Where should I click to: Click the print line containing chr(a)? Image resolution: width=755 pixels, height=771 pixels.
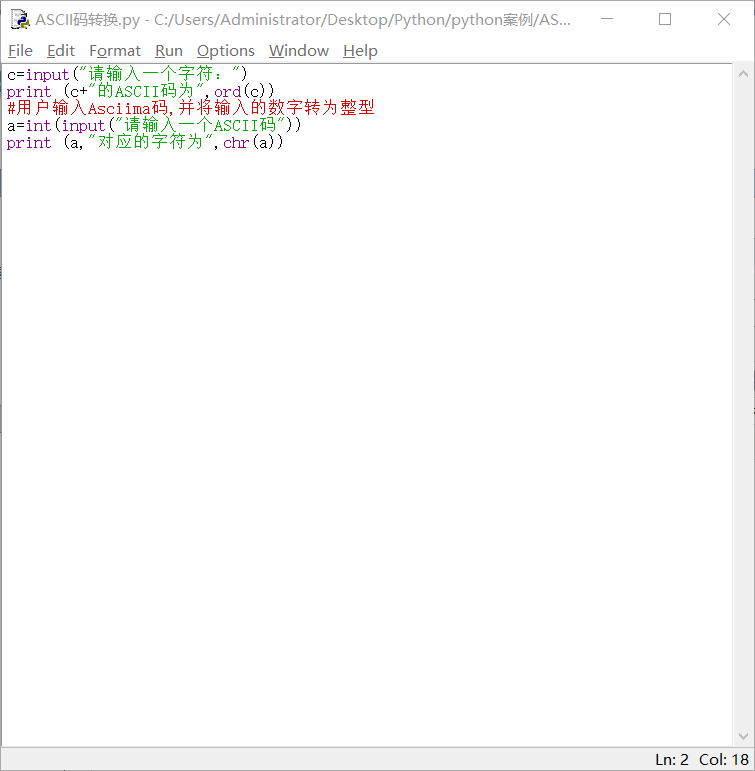pyautogui.click(x=145, y=143)
